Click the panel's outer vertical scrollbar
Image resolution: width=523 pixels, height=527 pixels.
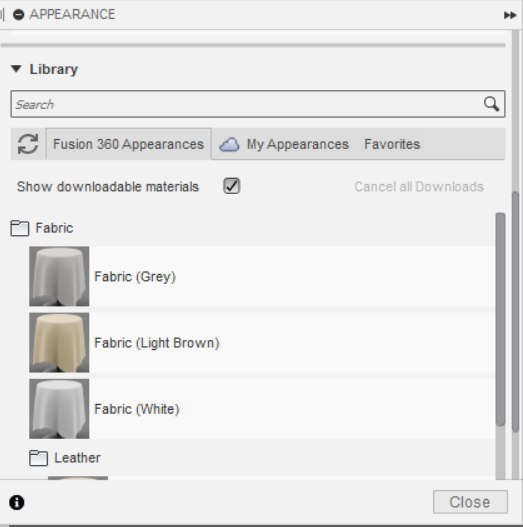pyautogui.click(x=515, y=311)
